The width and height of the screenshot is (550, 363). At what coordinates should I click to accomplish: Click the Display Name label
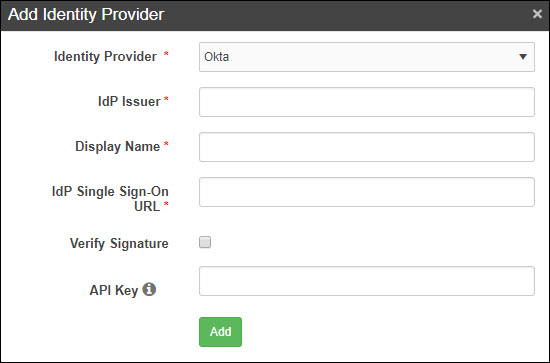(118, 147)
